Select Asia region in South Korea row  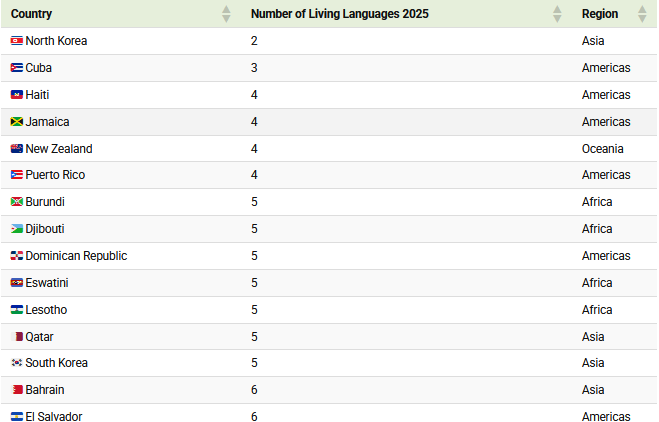(593, 363)
